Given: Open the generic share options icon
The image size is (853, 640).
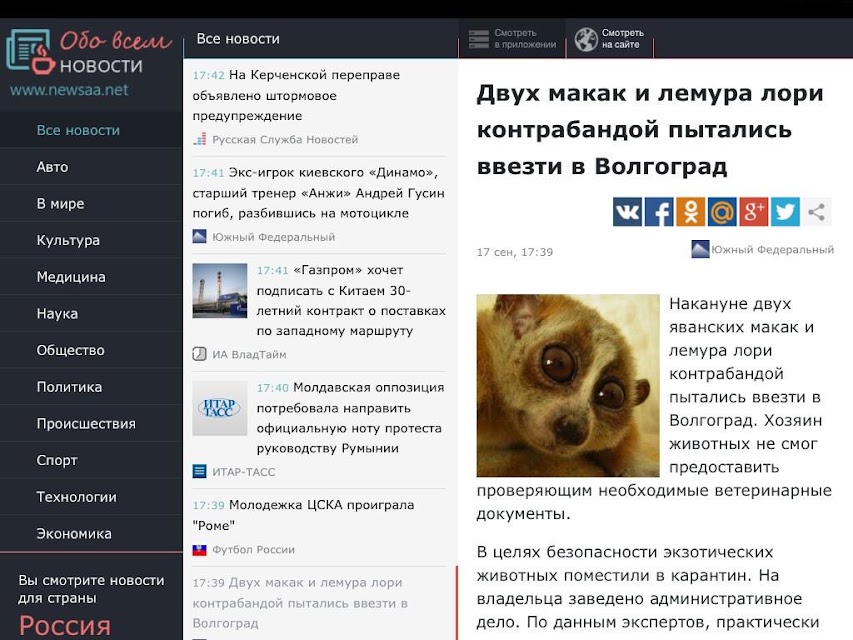Looking at the screenshot, I should 816,212.
